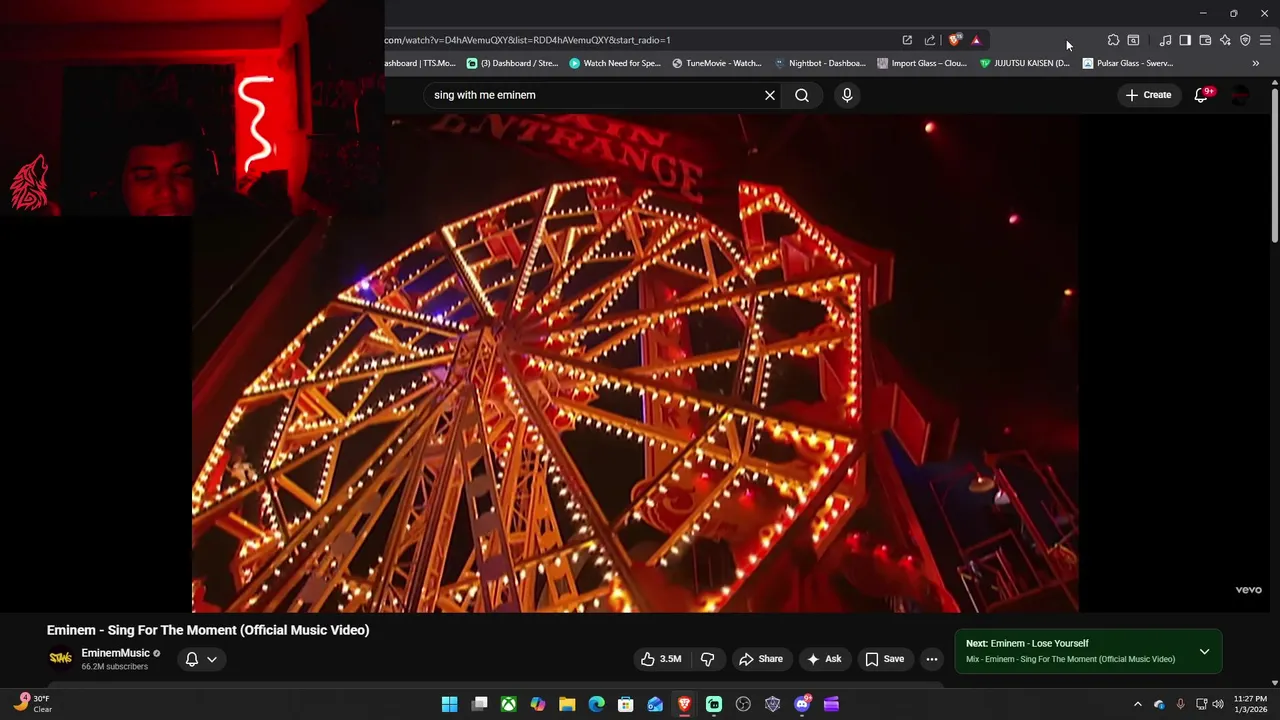1280x720 pixels.
Task: Click the share page icon in address bar
Action: point(930,40)
